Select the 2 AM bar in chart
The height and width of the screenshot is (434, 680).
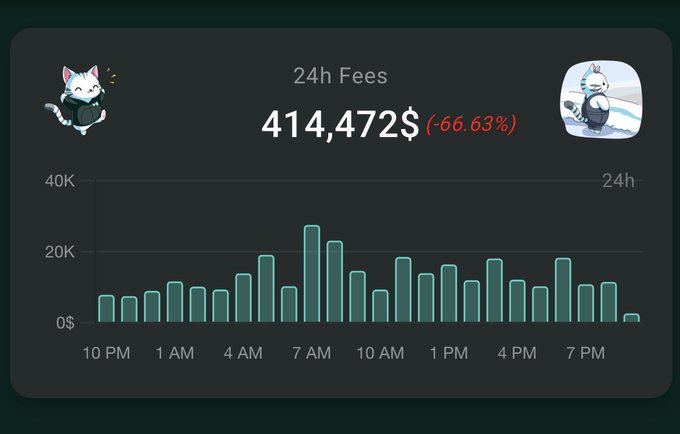(x=198, y=304)
